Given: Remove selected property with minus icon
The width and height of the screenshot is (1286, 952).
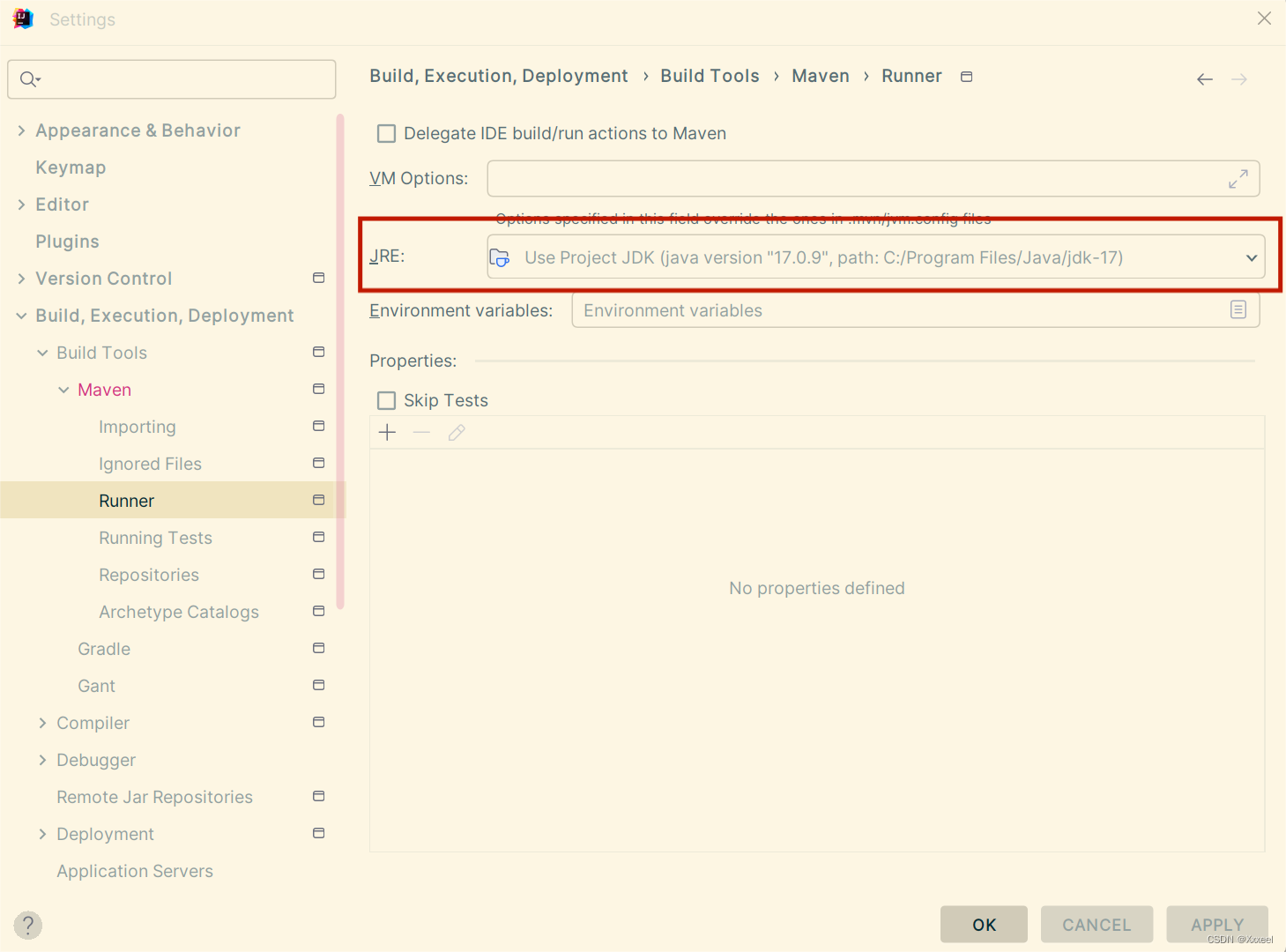Looking at the screenshot, I should click(x=421, y=432).
